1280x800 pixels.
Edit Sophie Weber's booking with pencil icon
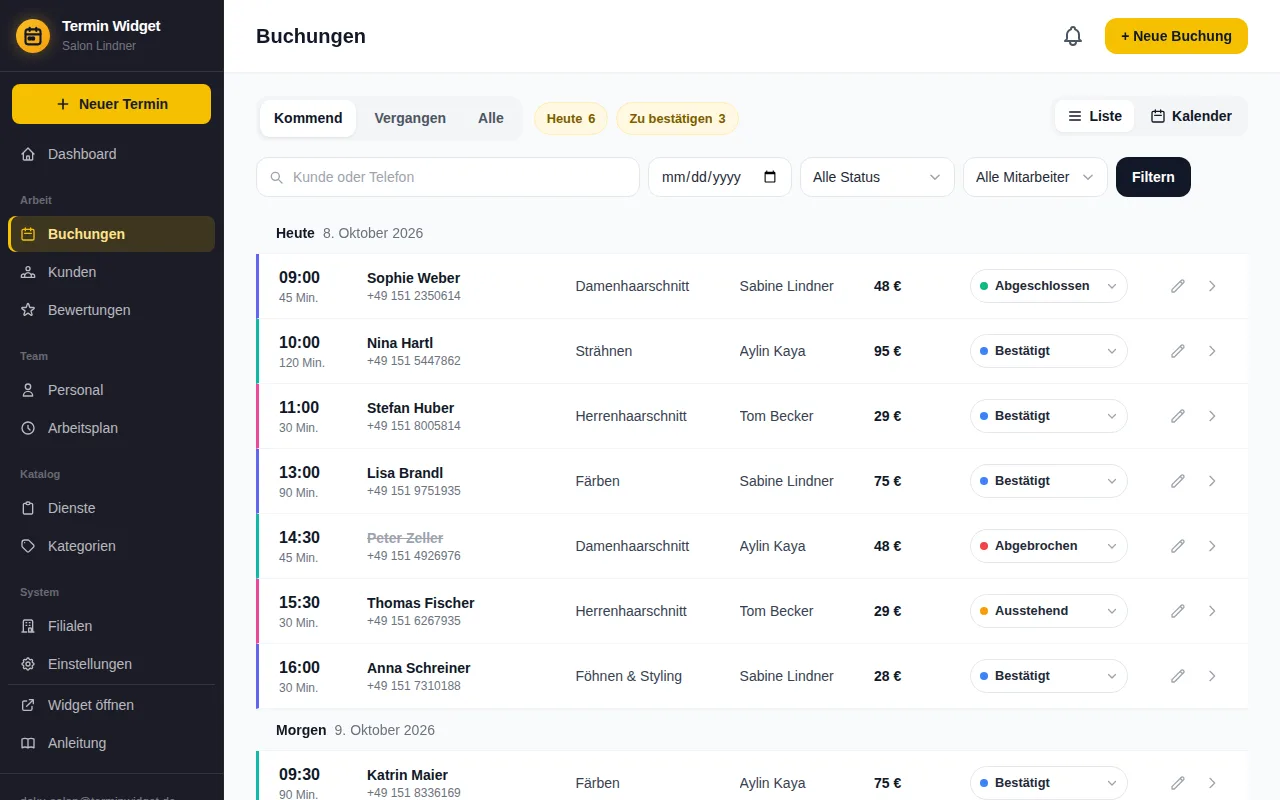click(1178, 286)
